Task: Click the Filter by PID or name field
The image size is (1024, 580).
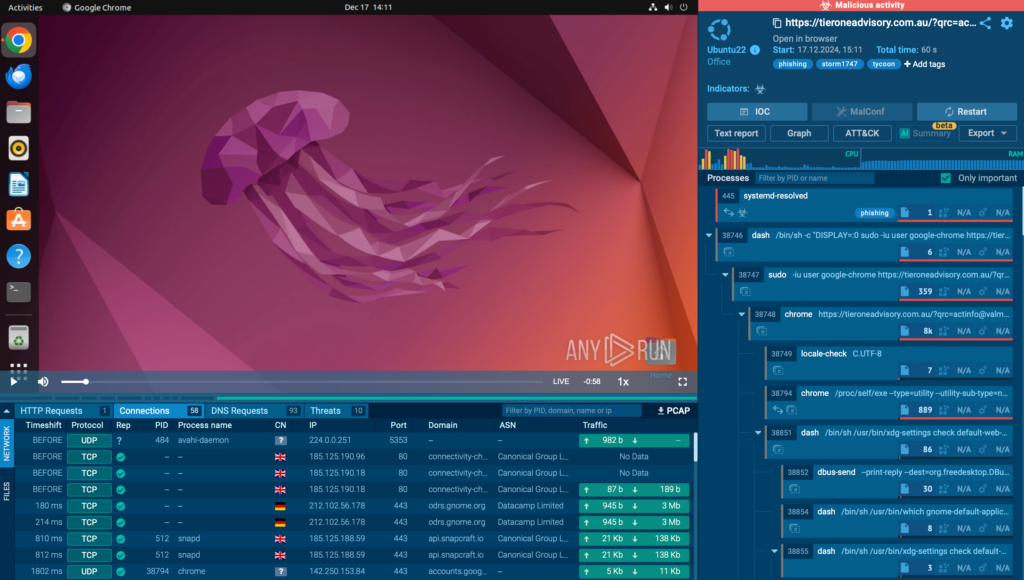Action: pos(814,178)
